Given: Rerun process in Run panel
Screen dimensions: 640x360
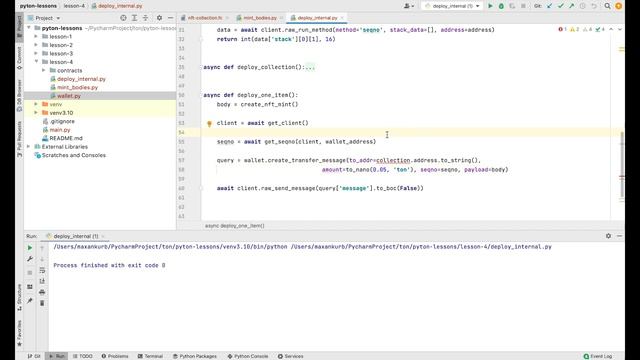Looking at the screenshot, I should click(x=30, y=248).
